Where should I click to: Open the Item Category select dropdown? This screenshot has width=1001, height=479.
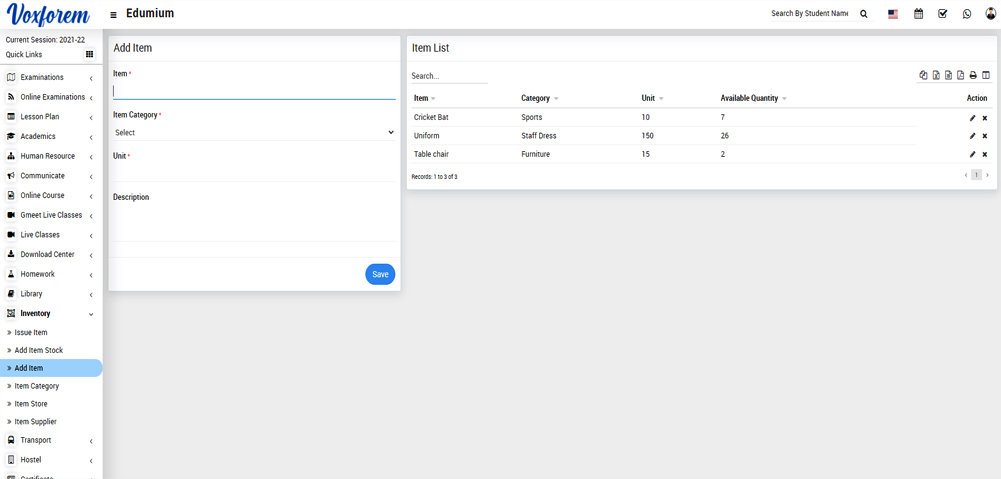(x=254, y=132)
